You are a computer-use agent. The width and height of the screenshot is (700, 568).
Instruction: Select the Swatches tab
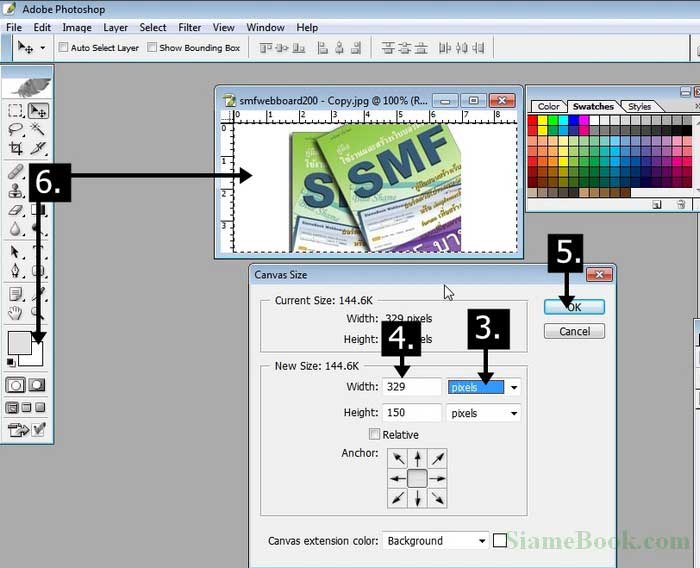tap(593, 106)
